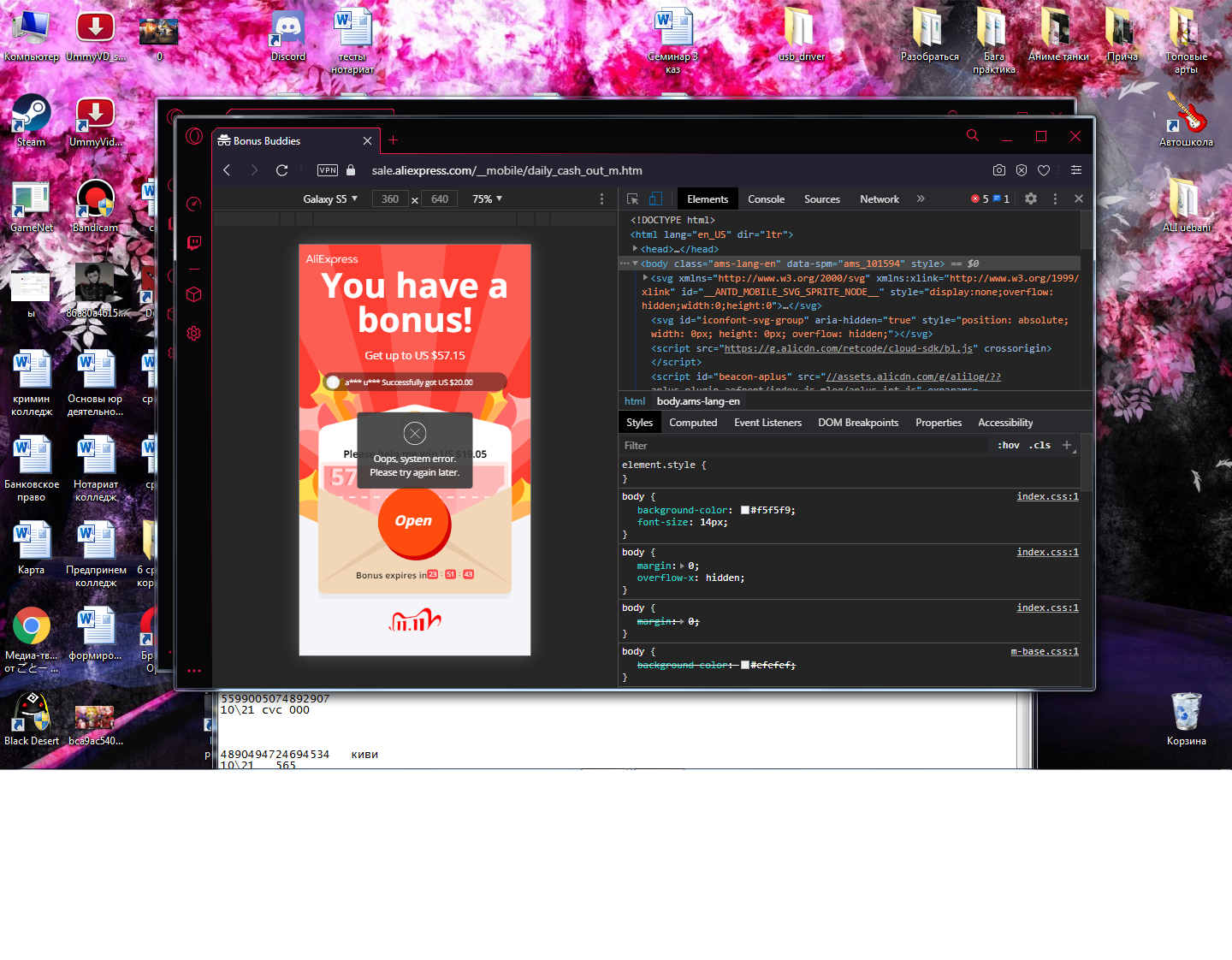Toggle the .cls class editor
Image resolution: width=1232 pixels, height=960 pixels.
point(1039,446)
